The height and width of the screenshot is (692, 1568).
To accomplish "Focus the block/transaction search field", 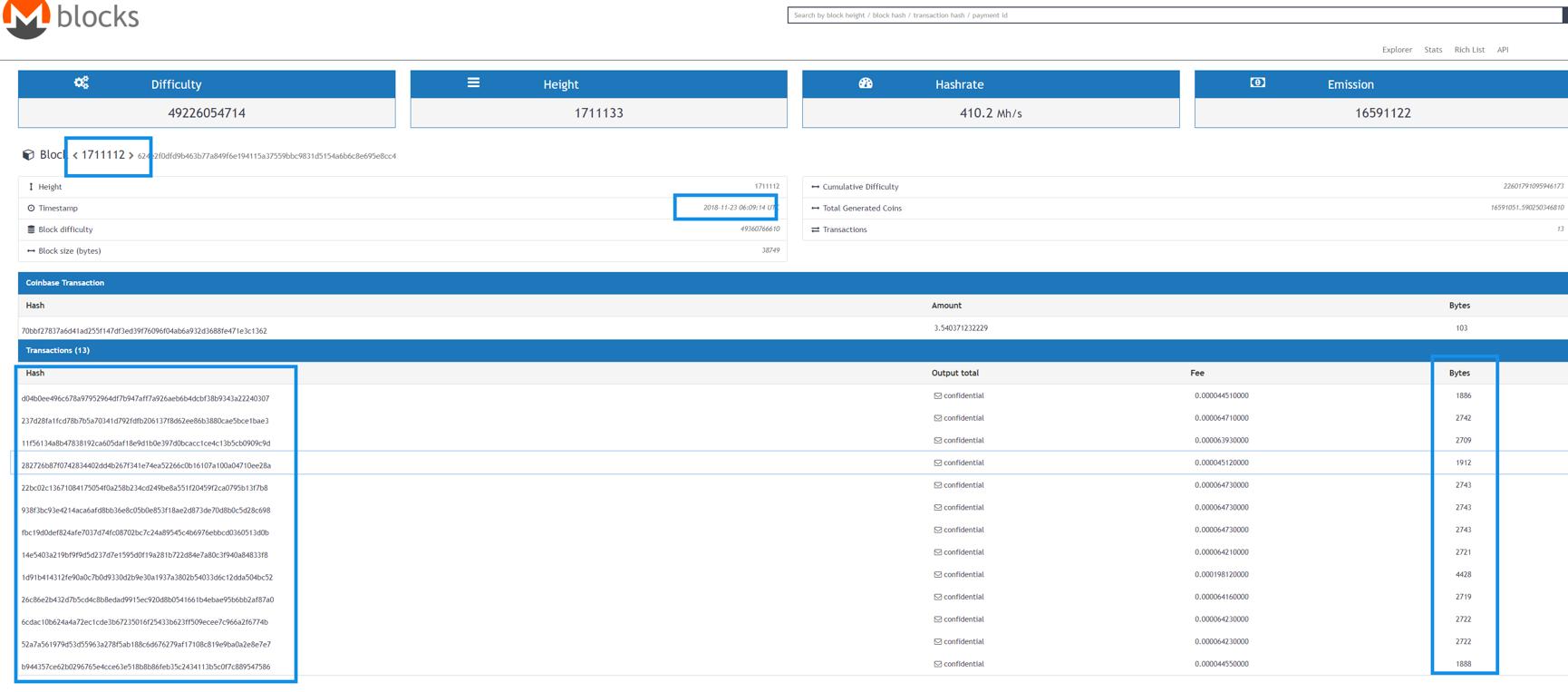I will (x=1176, y=15).
